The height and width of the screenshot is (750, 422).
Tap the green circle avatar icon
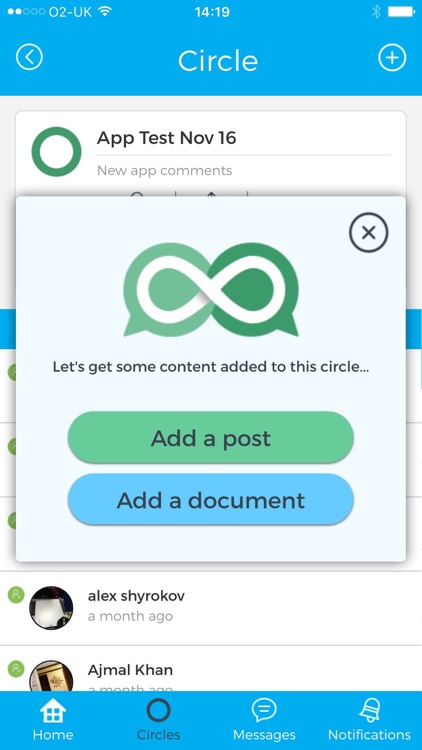pos(56,152)
